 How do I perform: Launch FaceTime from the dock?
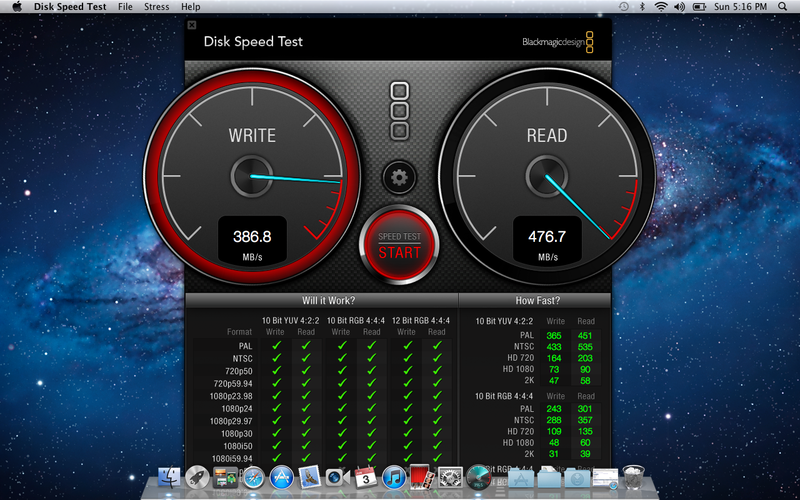coord(337,478)
